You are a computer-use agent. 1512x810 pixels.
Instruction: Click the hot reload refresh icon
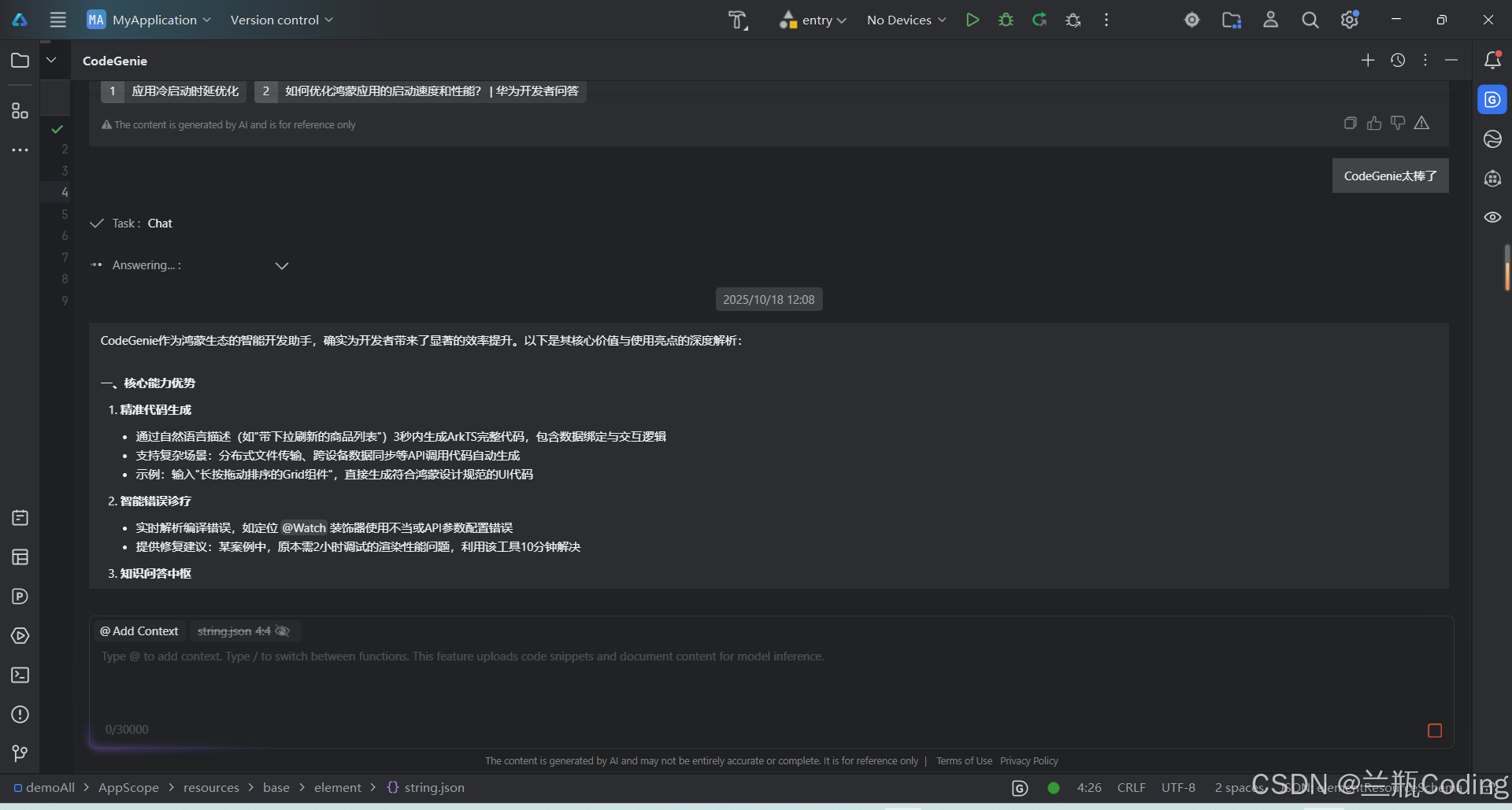click(x=1039, y=20)
